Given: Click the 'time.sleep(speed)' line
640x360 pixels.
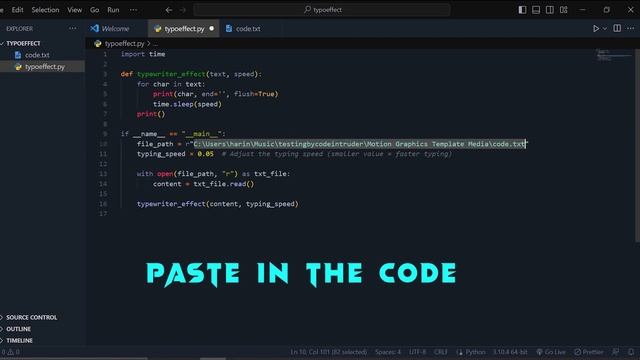Looking at the screenshot, I should pos(187,104).
